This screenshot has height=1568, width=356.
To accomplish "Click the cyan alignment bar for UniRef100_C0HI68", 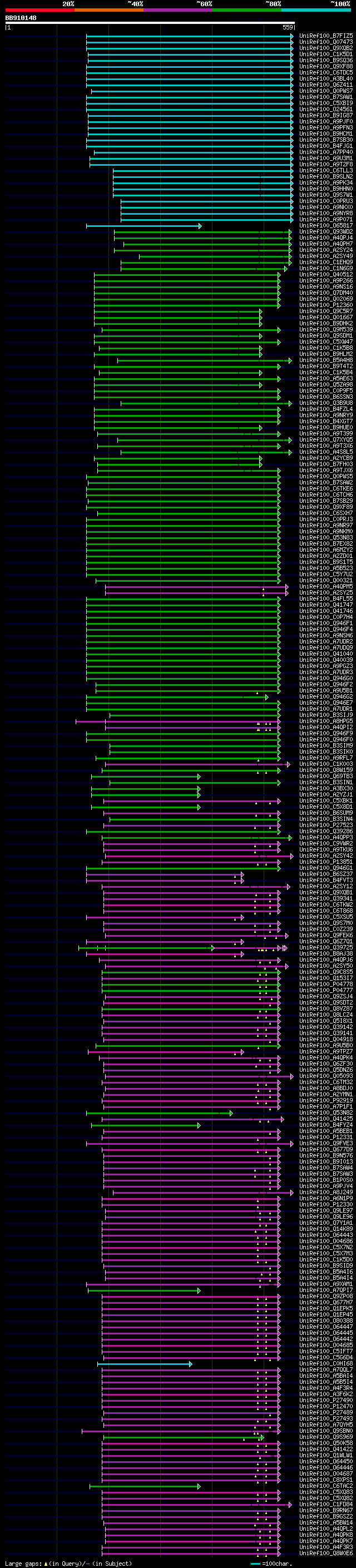I will tap(145, 1363).
